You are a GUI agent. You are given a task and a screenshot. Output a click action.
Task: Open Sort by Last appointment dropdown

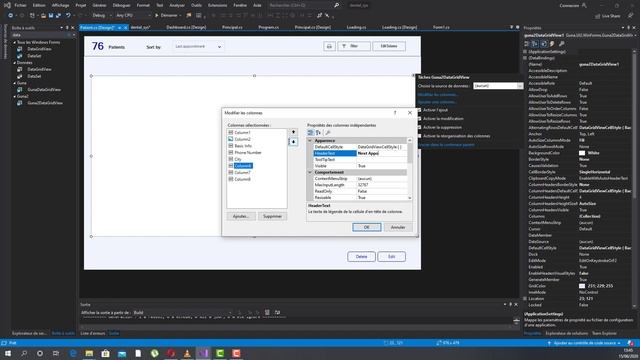(198, 47)
